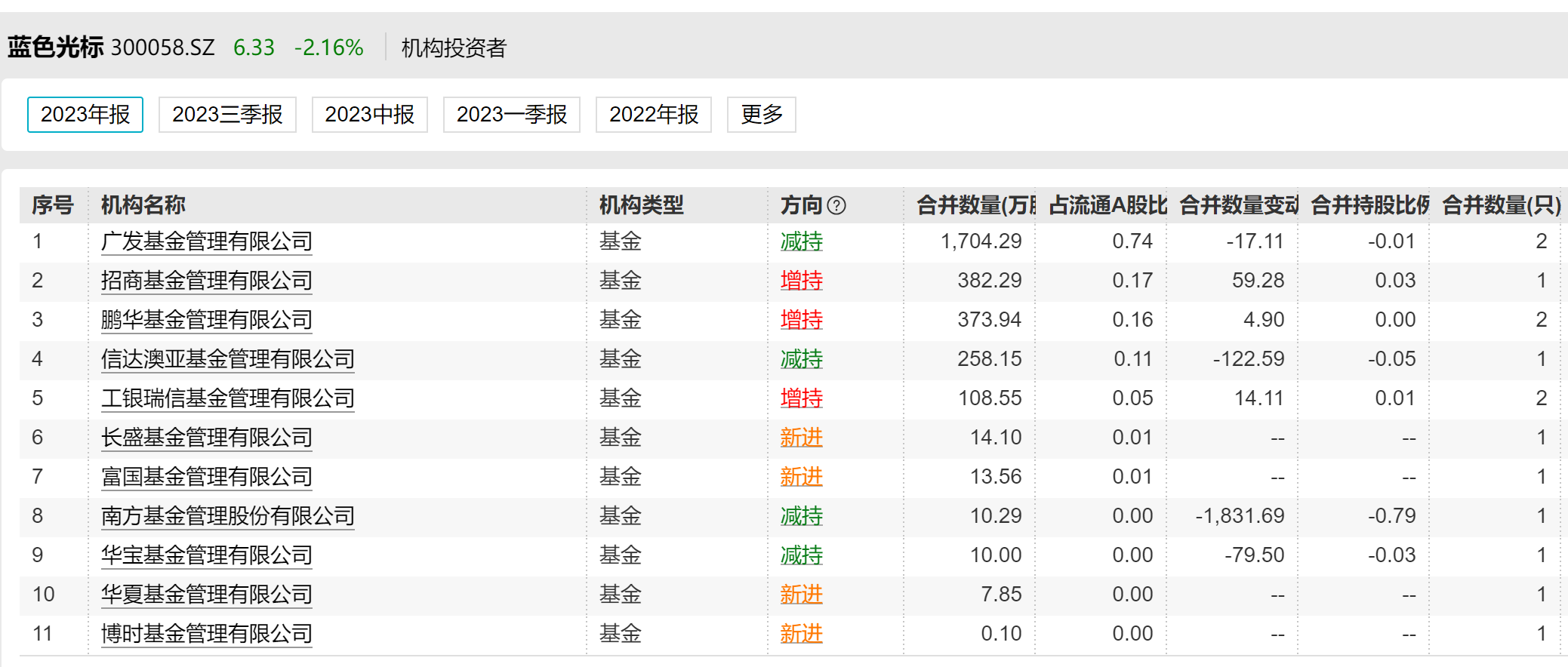Open 信达澳亚基金管理有限公司 link
The image size is (1568, 667).
coord(228,359)
